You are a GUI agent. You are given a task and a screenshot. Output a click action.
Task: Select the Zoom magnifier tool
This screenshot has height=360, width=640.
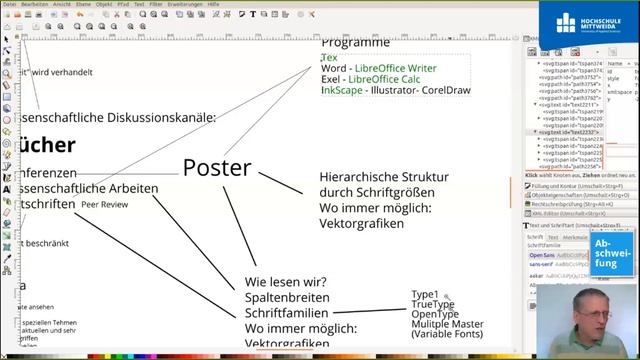(x=7, y=74)
